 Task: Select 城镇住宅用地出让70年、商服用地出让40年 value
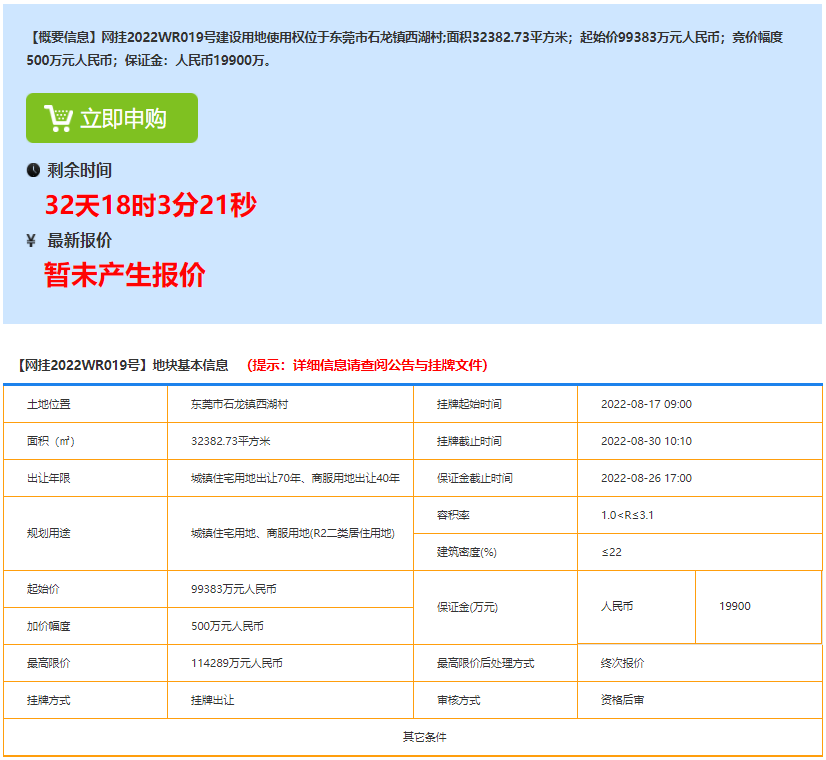tap(295, 478)
